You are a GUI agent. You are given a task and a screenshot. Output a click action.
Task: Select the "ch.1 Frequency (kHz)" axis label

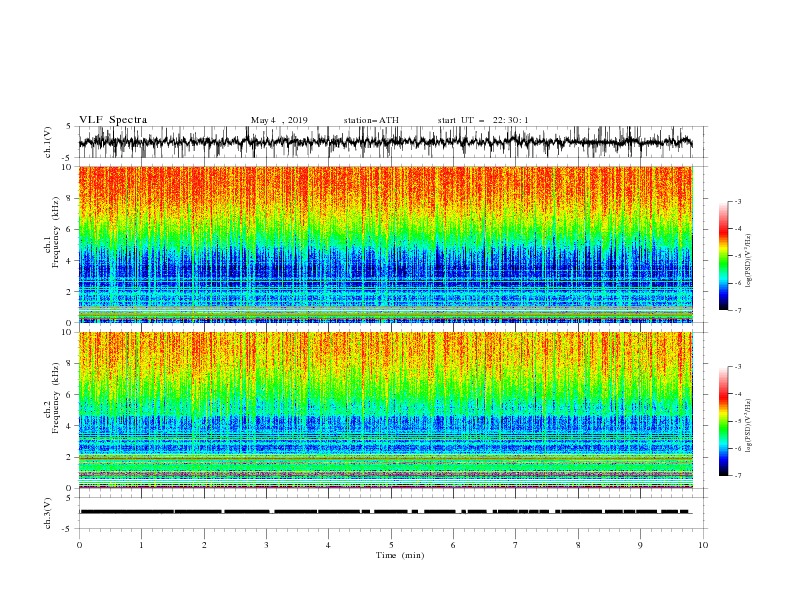[x=52, y=230]
